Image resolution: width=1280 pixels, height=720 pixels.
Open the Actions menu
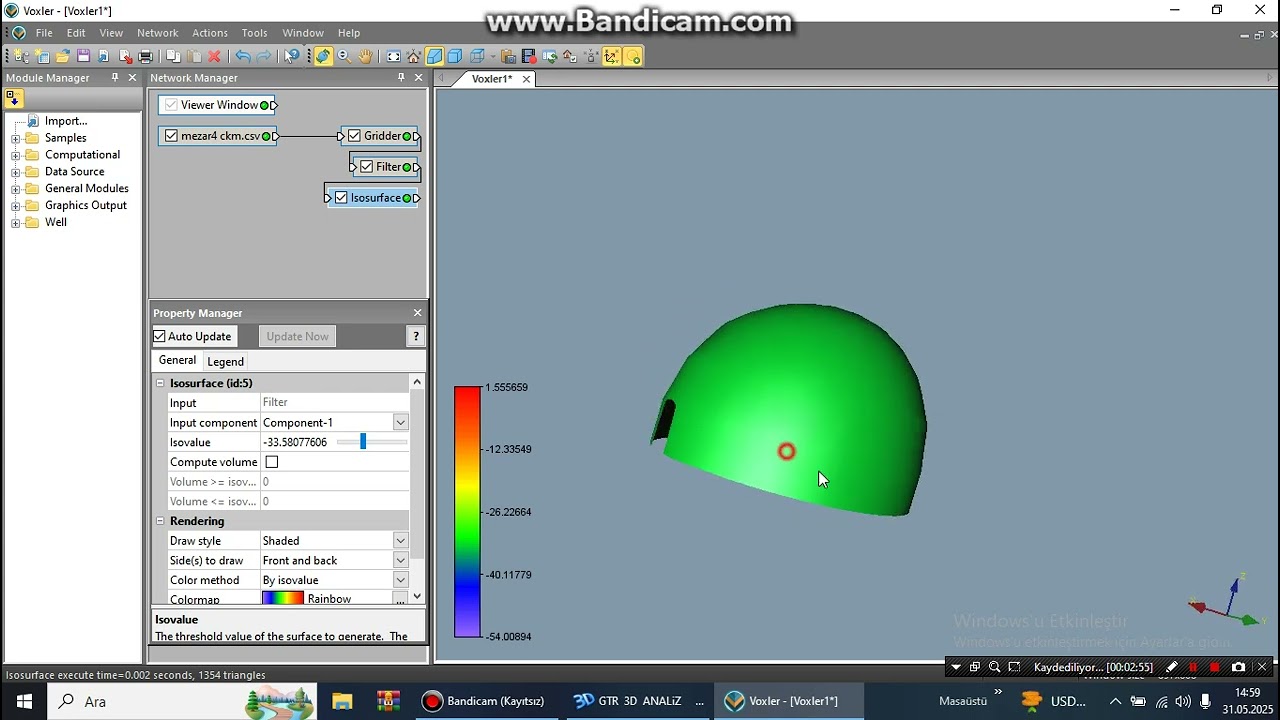click(210, 33)
